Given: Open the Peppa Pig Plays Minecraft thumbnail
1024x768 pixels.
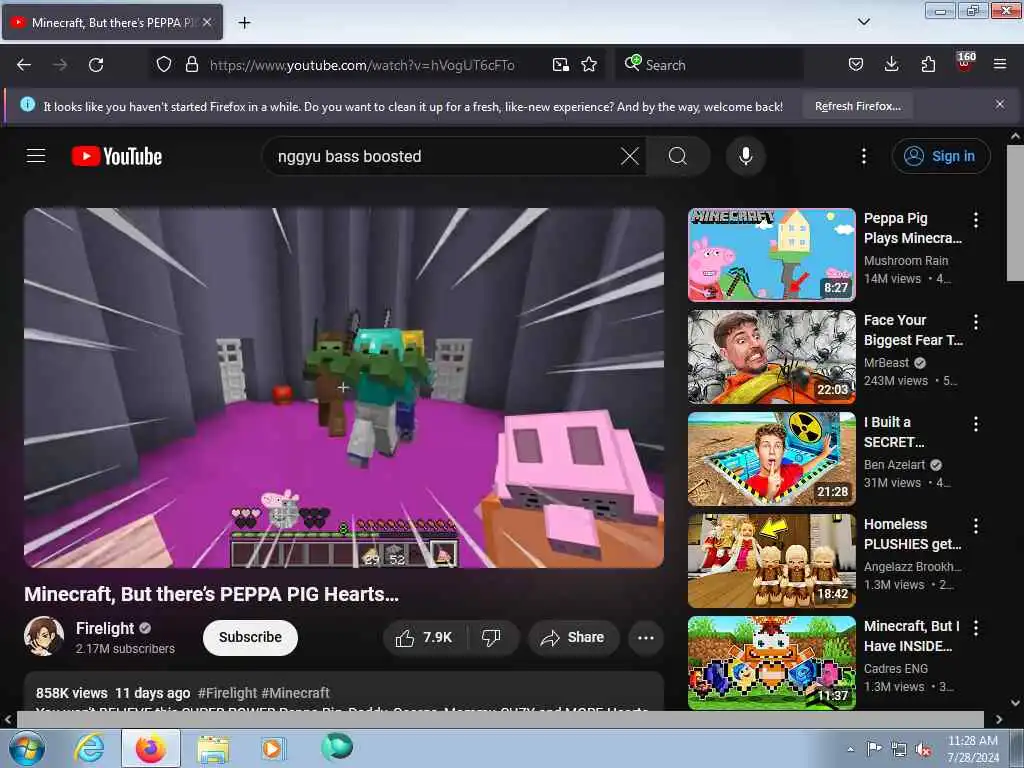Looking at the screenshot, I should [x=771, y=255].
